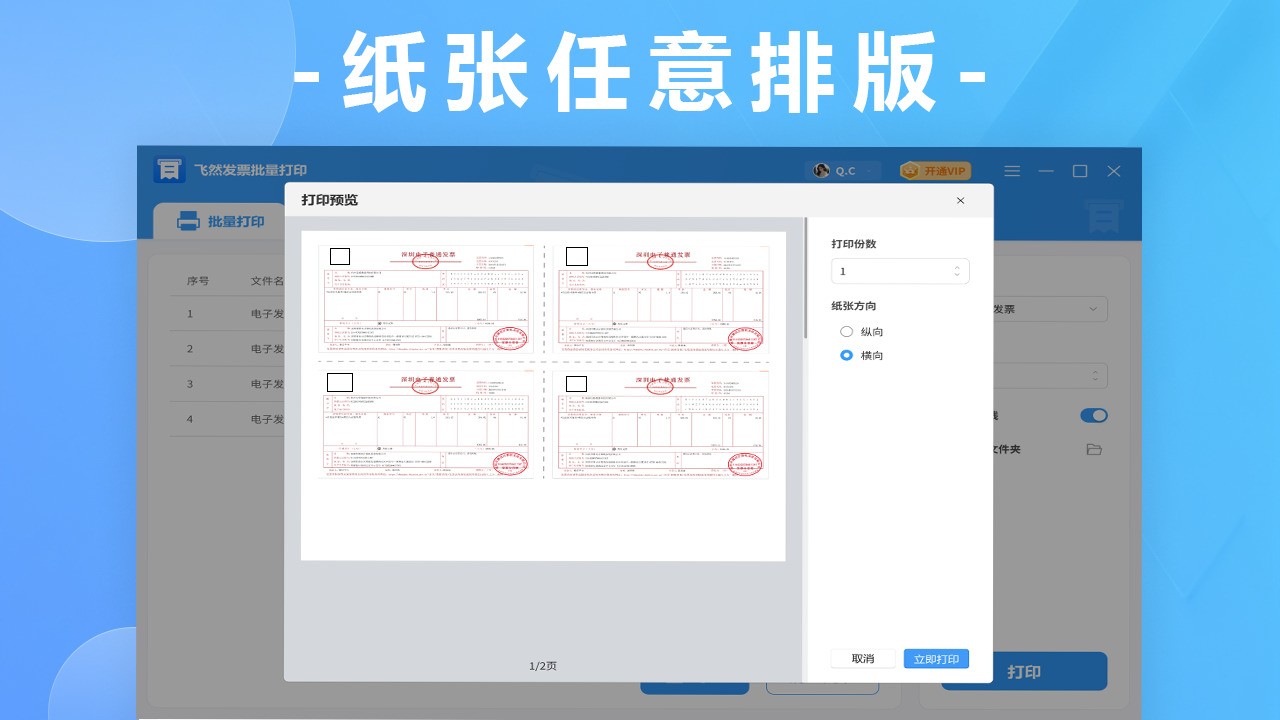This screenshot has height=720, width=1280.
Task: Click the folder icon to browse folder
Action: click(x=1094, y=450)
